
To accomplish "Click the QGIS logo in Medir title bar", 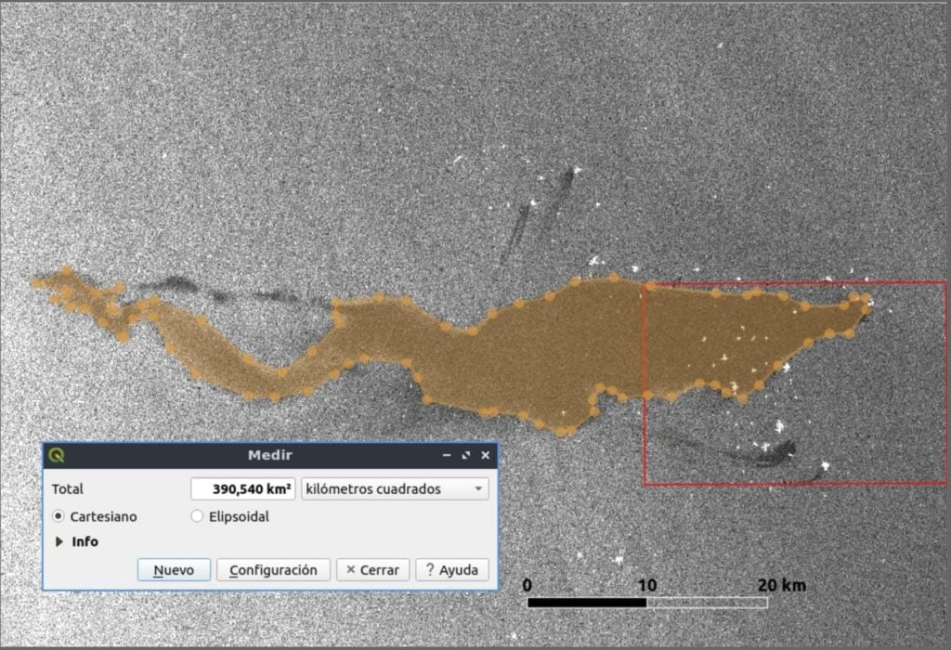I will [57, 455].
